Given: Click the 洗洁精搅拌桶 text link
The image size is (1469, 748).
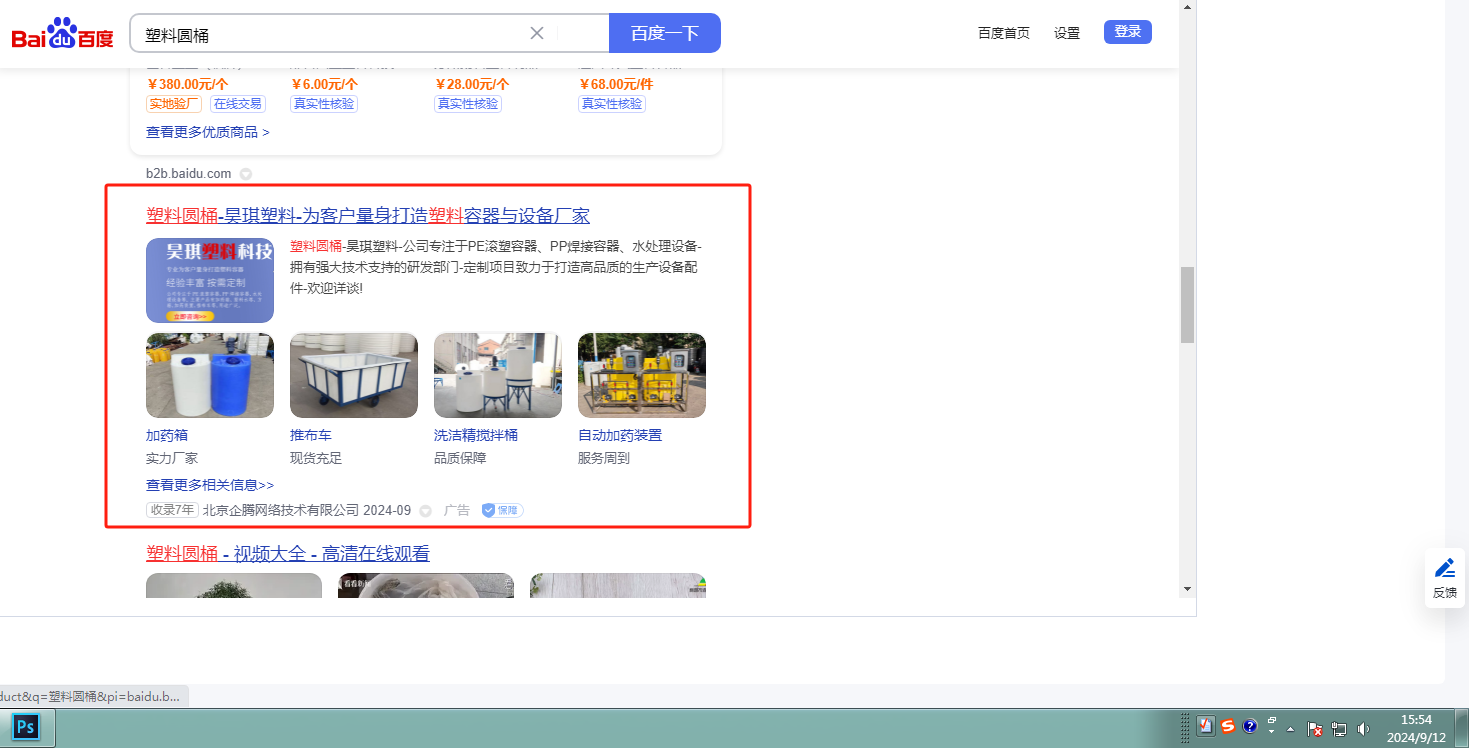Looking at the screenshot, I should tap(476, 436).
